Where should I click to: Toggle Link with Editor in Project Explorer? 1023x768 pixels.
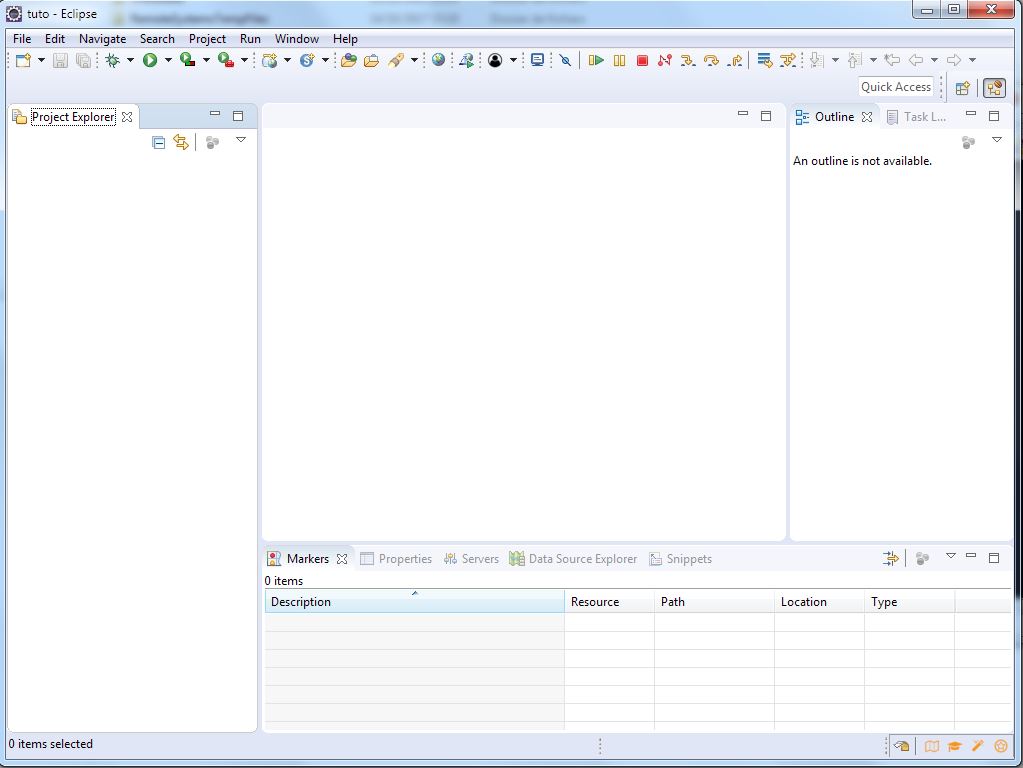point(181,143)
